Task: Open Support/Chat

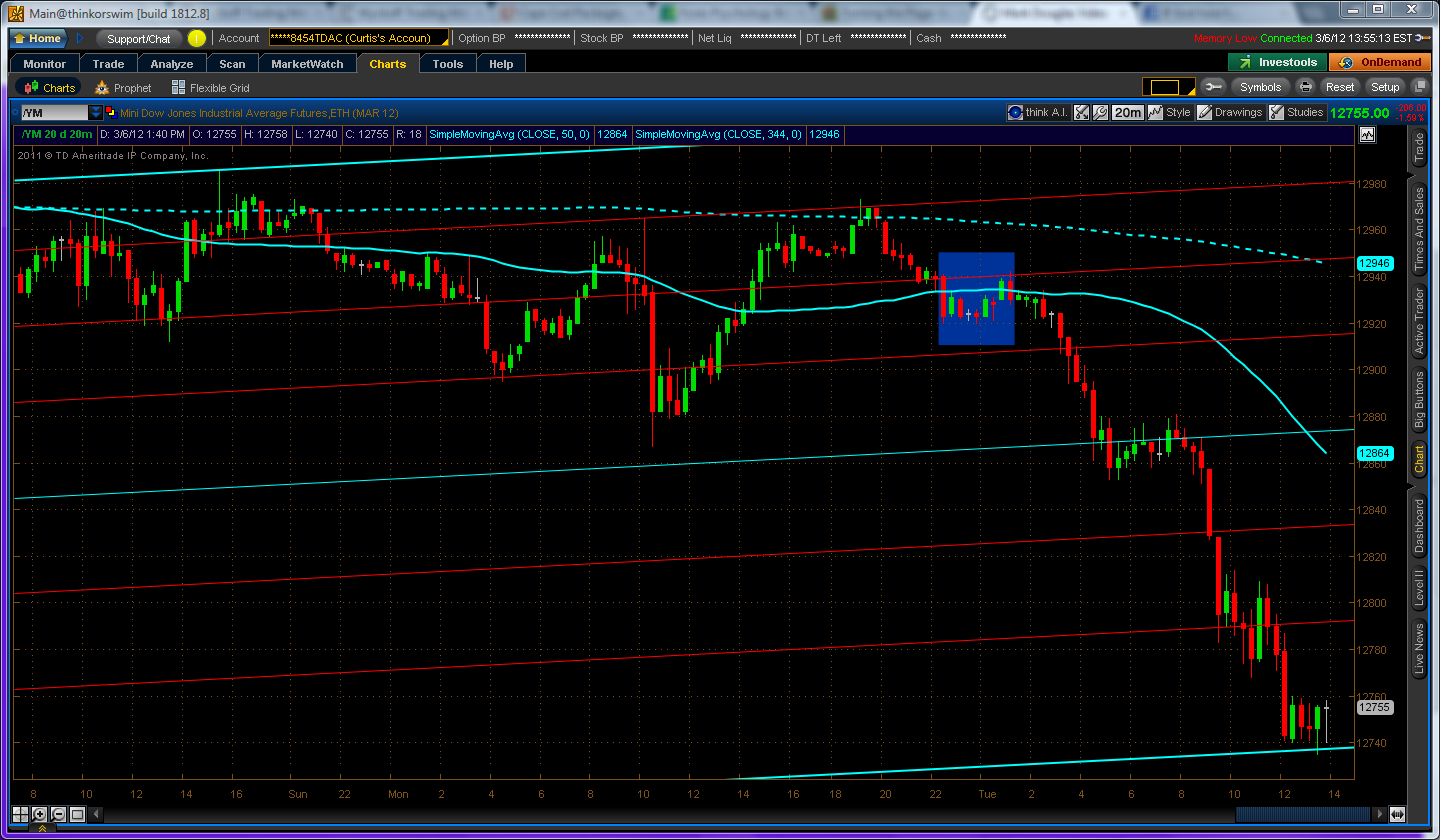Action: click(x=139, y=38)
